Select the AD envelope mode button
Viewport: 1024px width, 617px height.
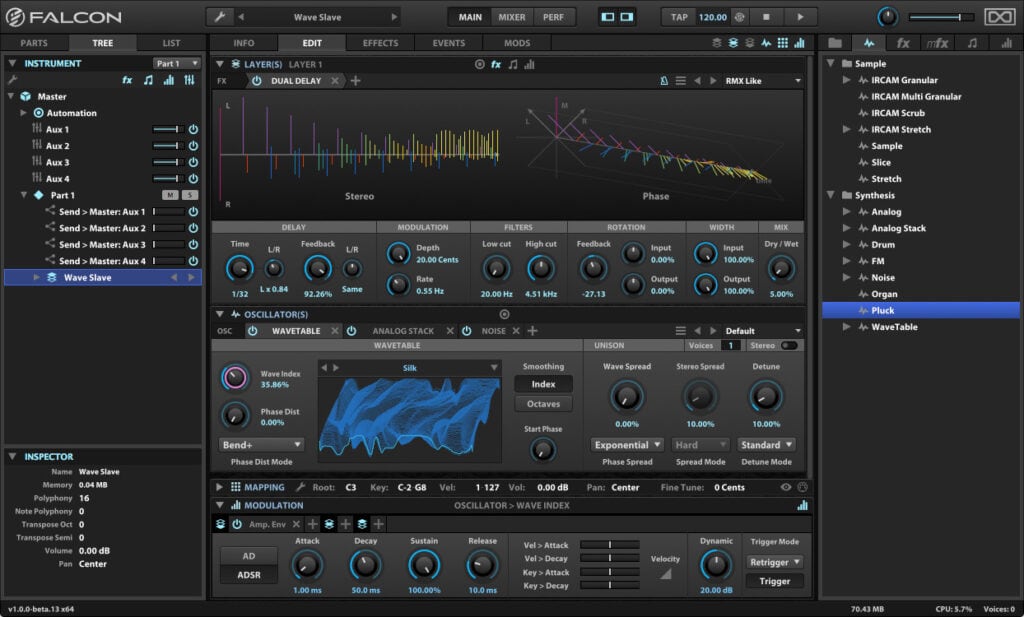[x=249, y=556]
